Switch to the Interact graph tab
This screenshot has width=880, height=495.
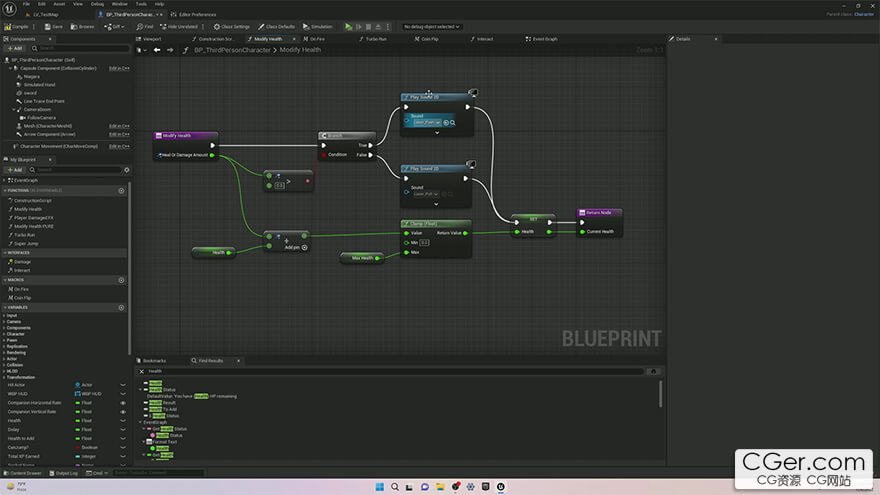click(482, 39)
